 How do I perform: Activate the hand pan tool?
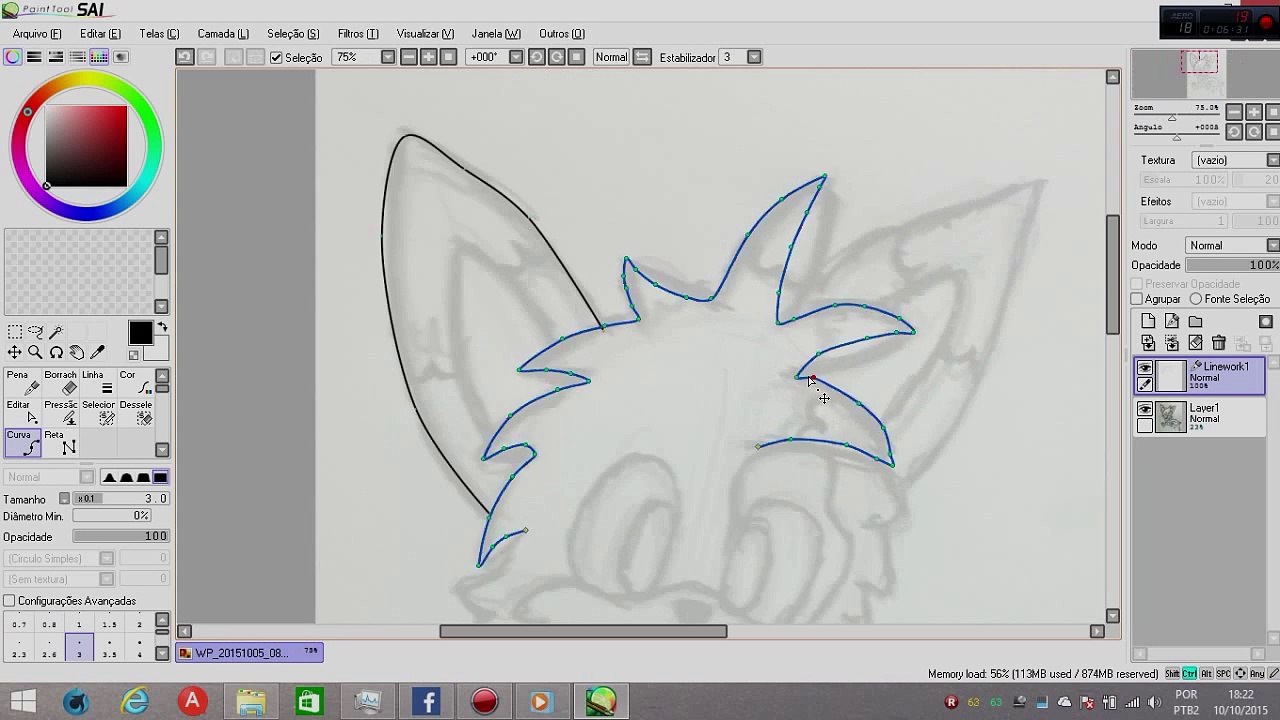(x=77, y=352)
